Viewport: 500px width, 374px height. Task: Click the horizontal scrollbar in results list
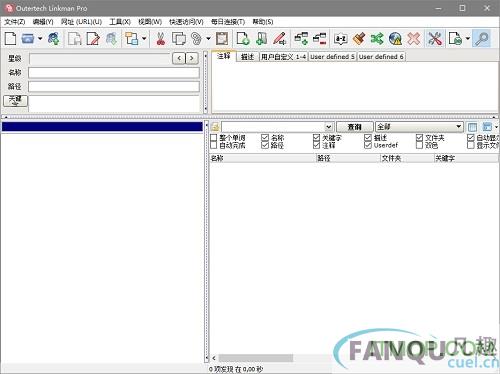[x=256, y=358]
